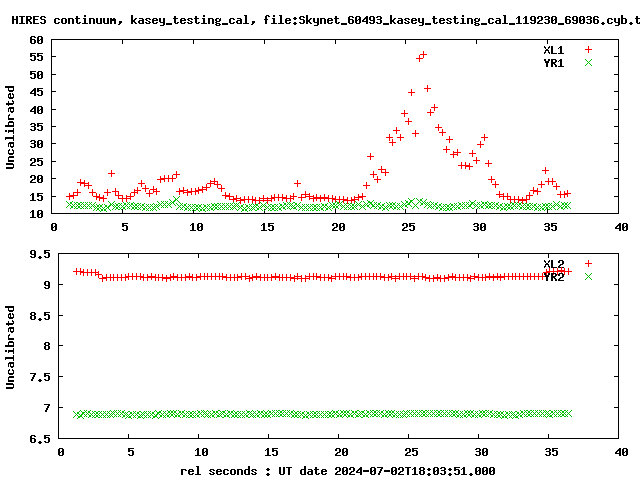Click the plot title HIRES continuum text
Image resolution: width=640 pixels, height=480 pixels.
click(x=67, y=20)
